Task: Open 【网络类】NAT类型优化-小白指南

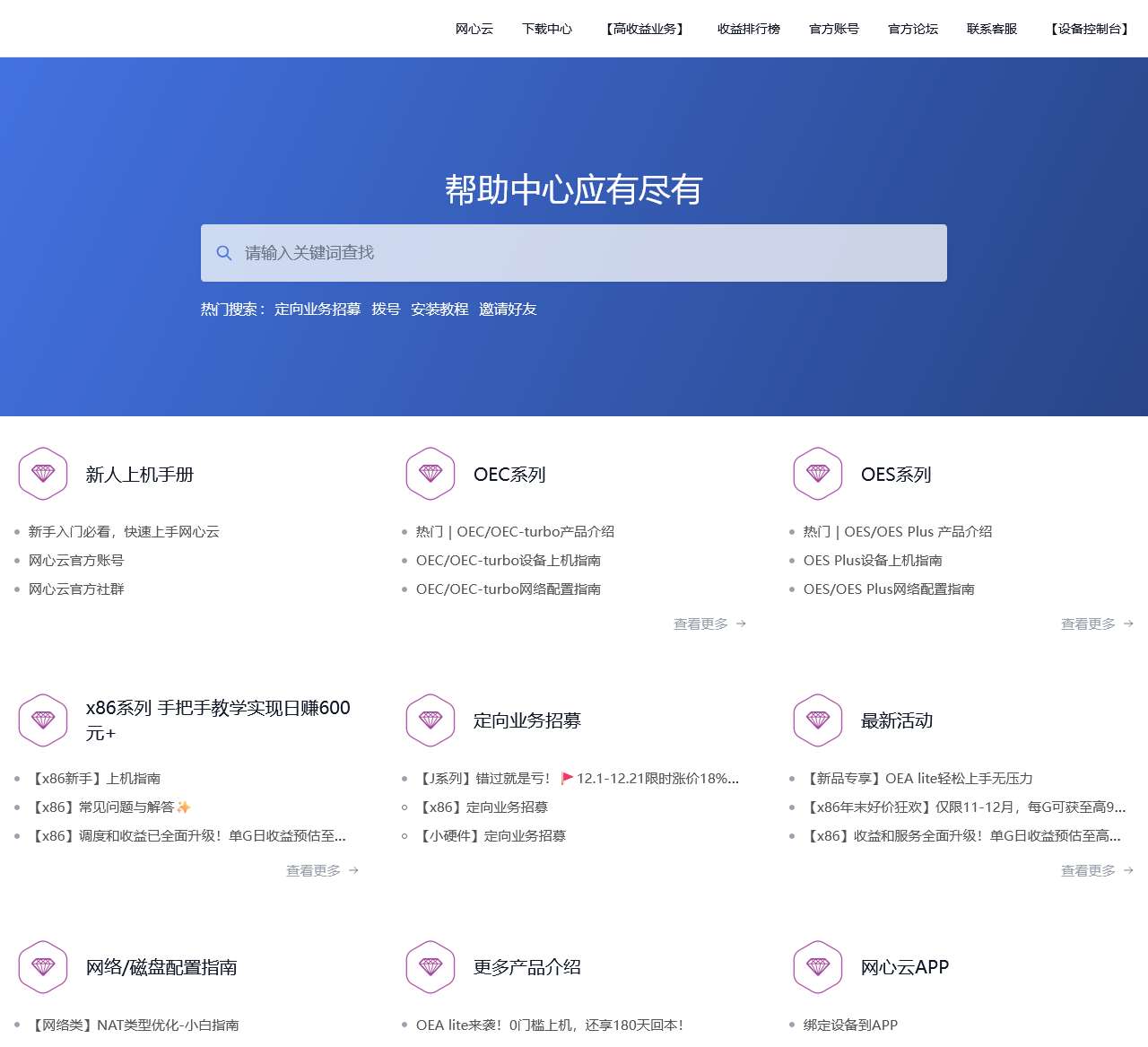Action: [134, 1025]
